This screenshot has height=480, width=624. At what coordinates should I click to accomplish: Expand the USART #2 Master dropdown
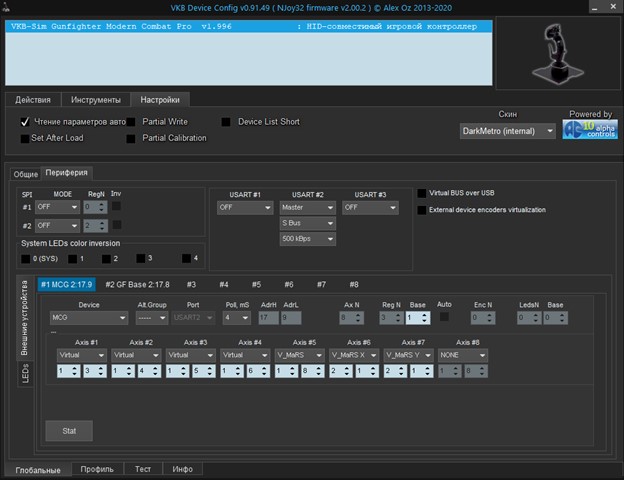click(x=307, y=208)
